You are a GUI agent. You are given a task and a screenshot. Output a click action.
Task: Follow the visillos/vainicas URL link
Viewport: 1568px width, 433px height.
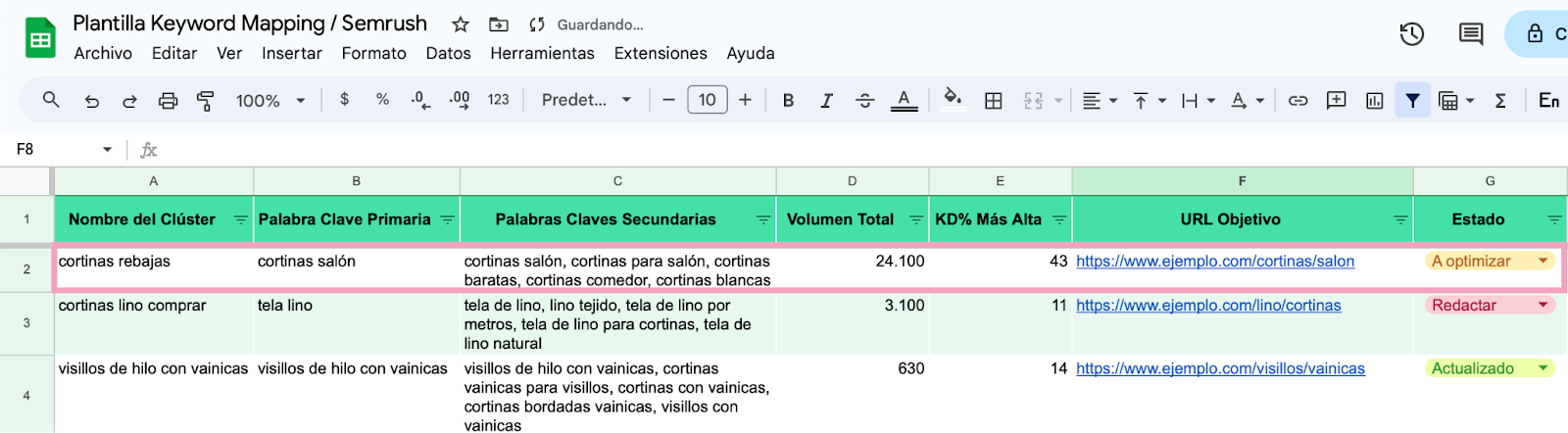click(x=1220, y=368)
